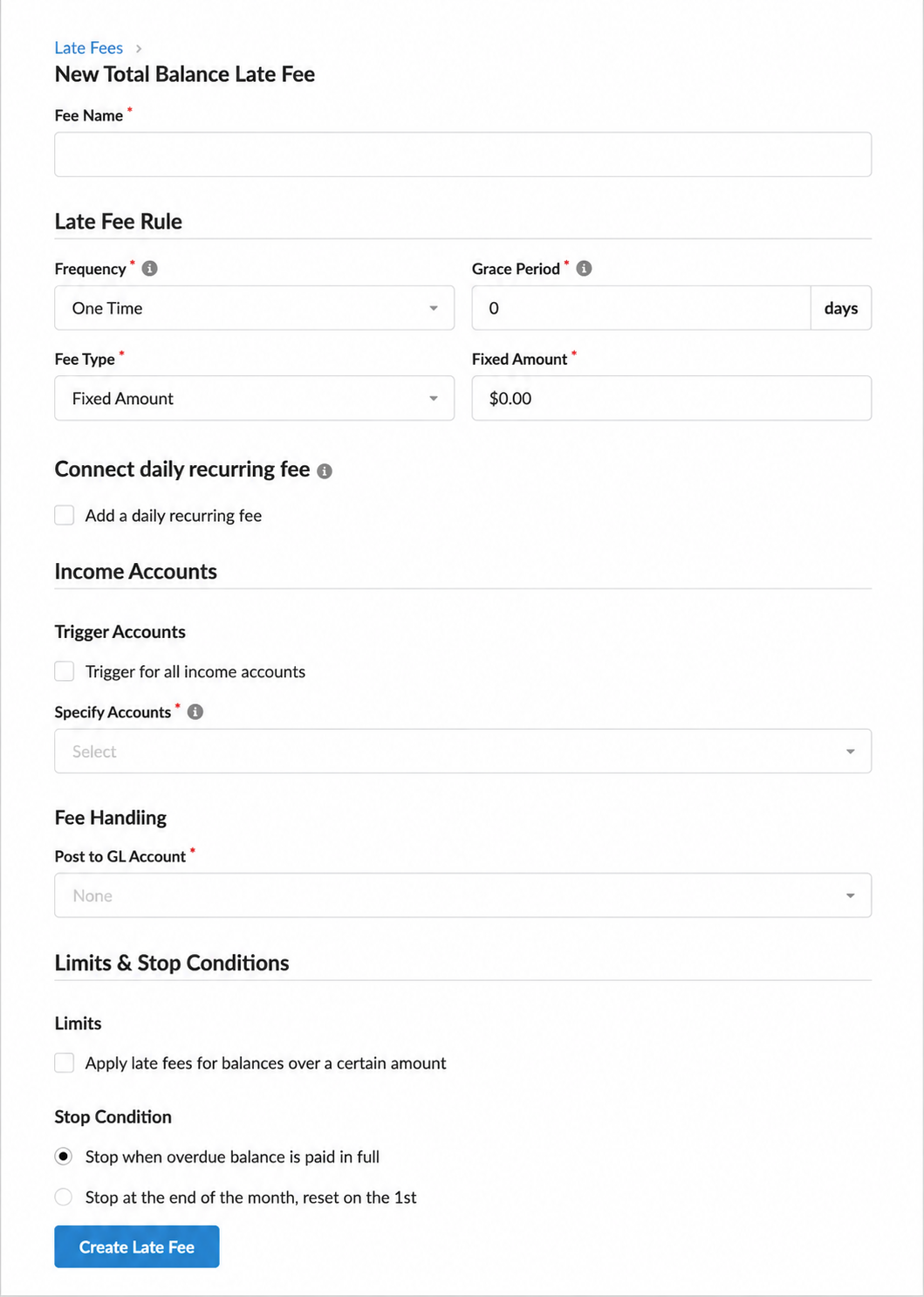Open the Frequency dropdown showing One Time
This screenshot has height=1297, width=924.
[x=254, y=308]
